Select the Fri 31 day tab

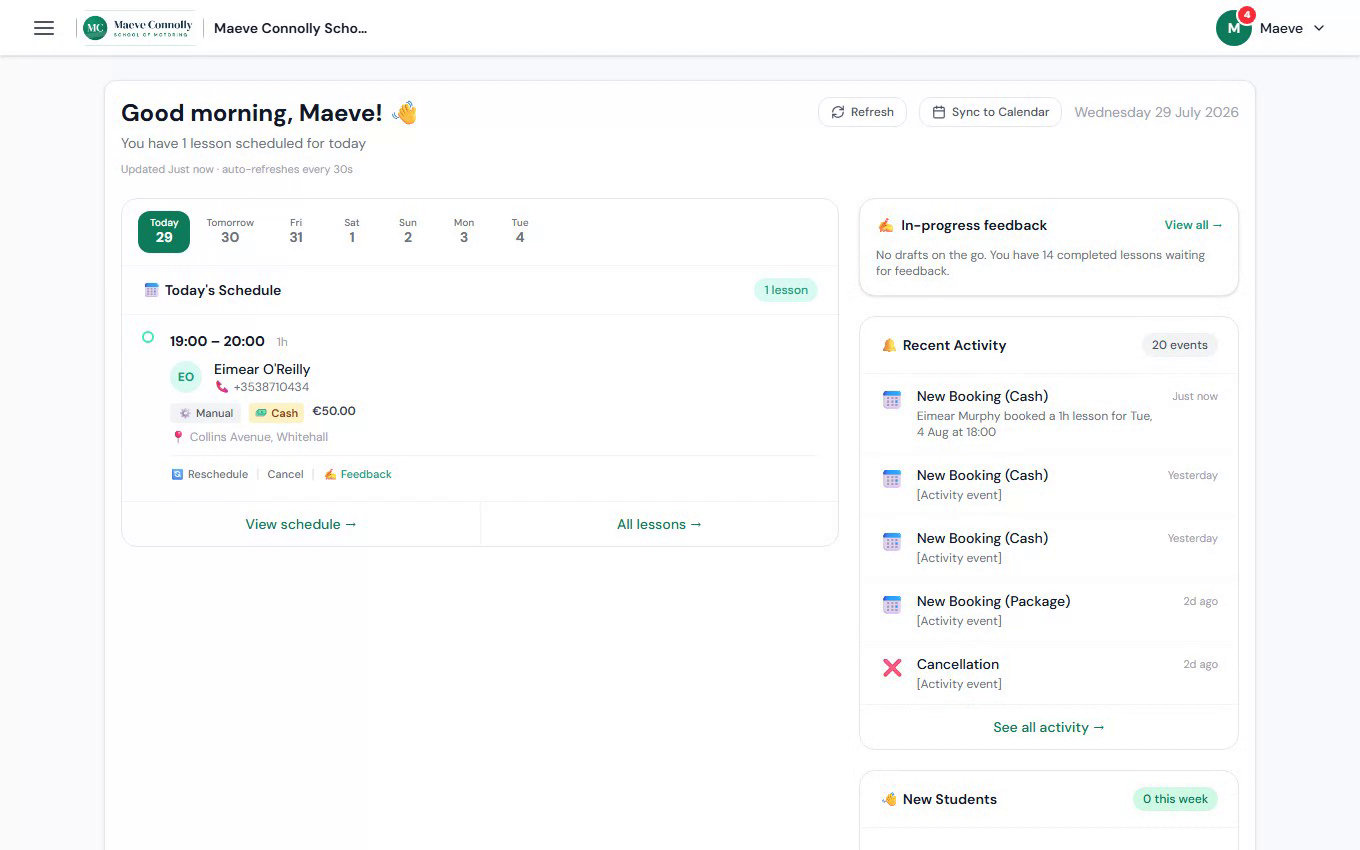[296, 231]
